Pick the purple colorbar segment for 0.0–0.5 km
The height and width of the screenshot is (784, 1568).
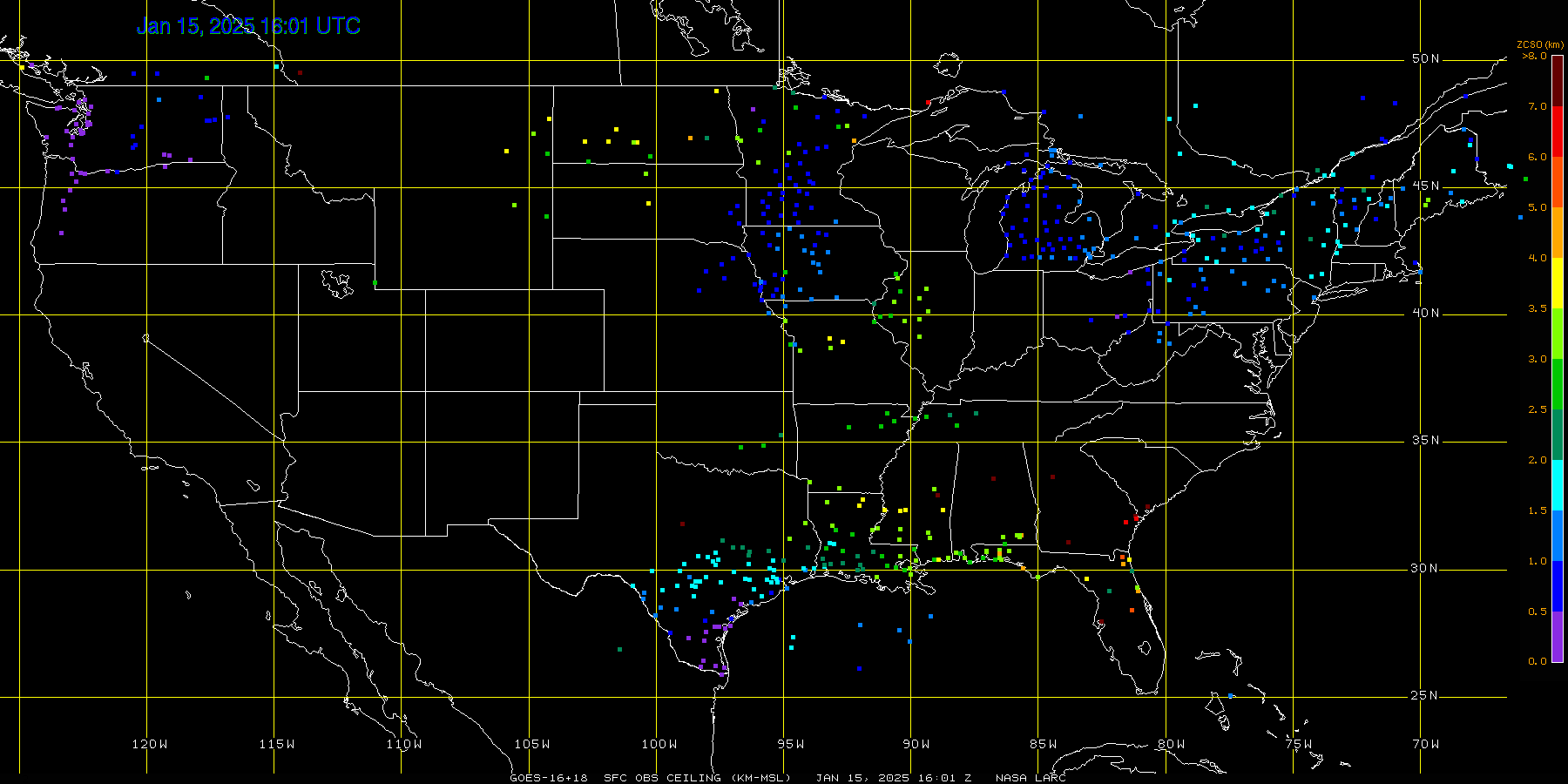1558,637
